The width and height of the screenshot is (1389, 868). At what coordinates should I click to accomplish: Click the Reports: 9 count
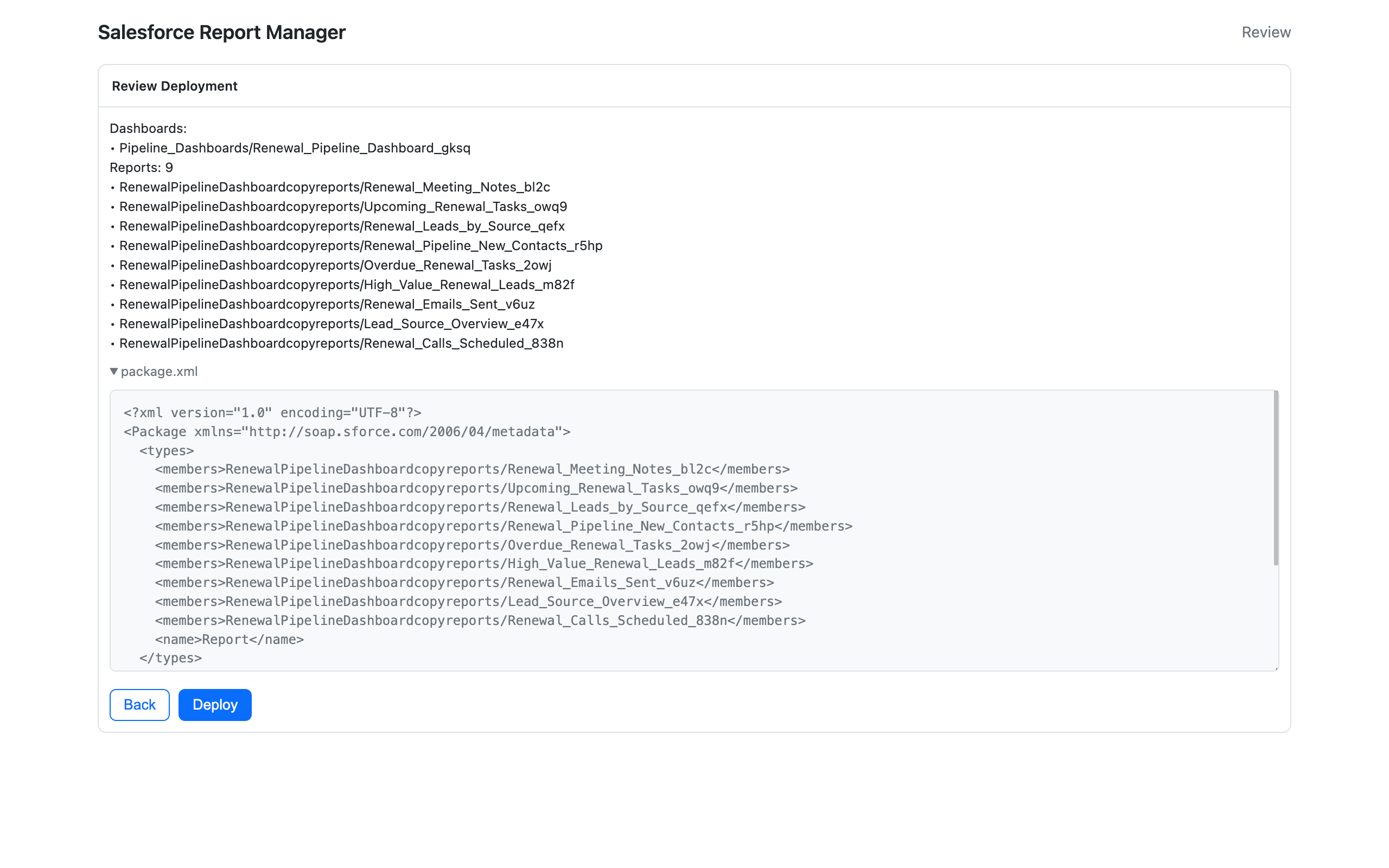pyautogui.click(x=141, y=168)
